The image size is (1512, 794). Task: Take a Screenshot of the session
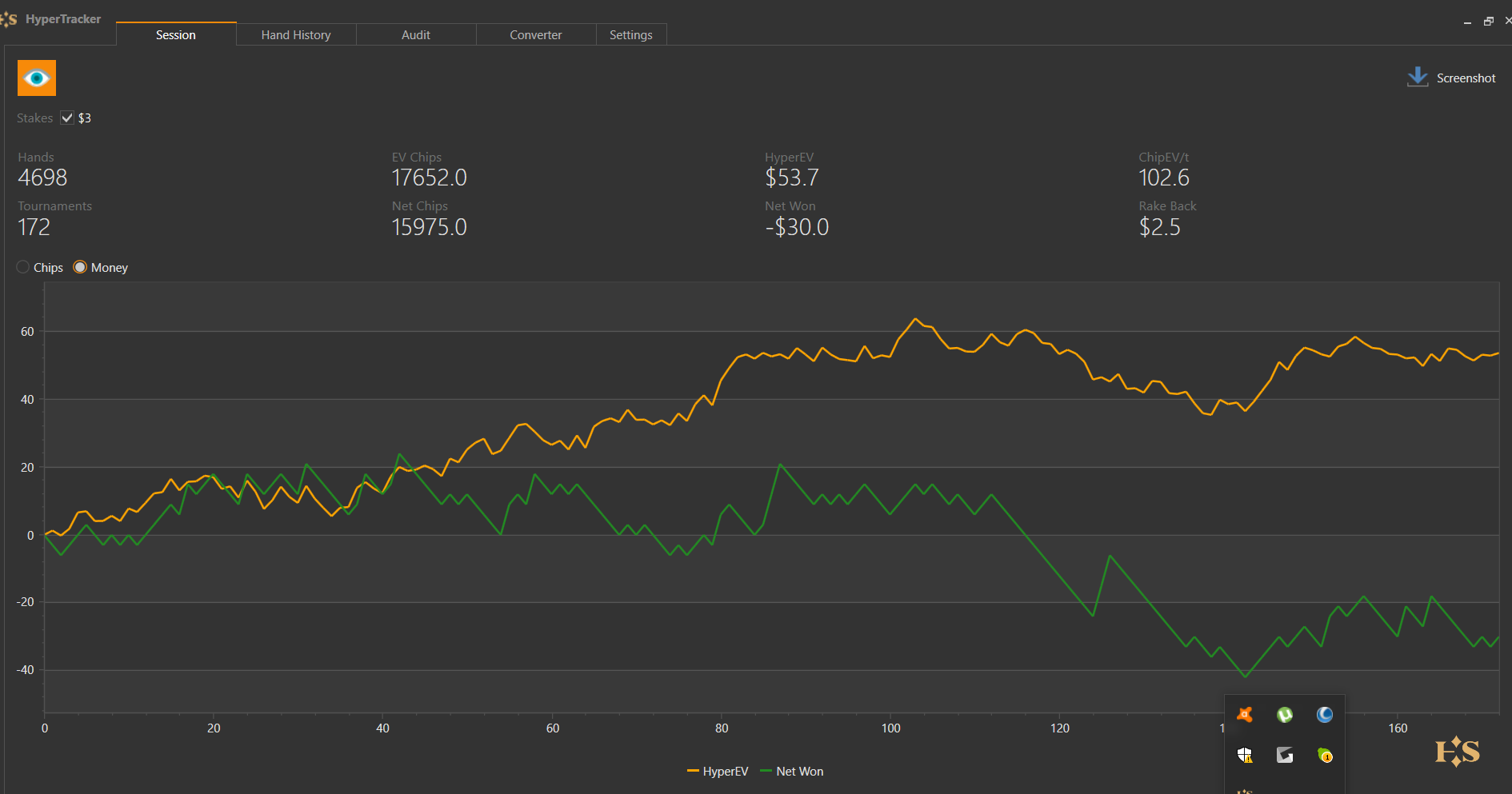pos(1451,78)
